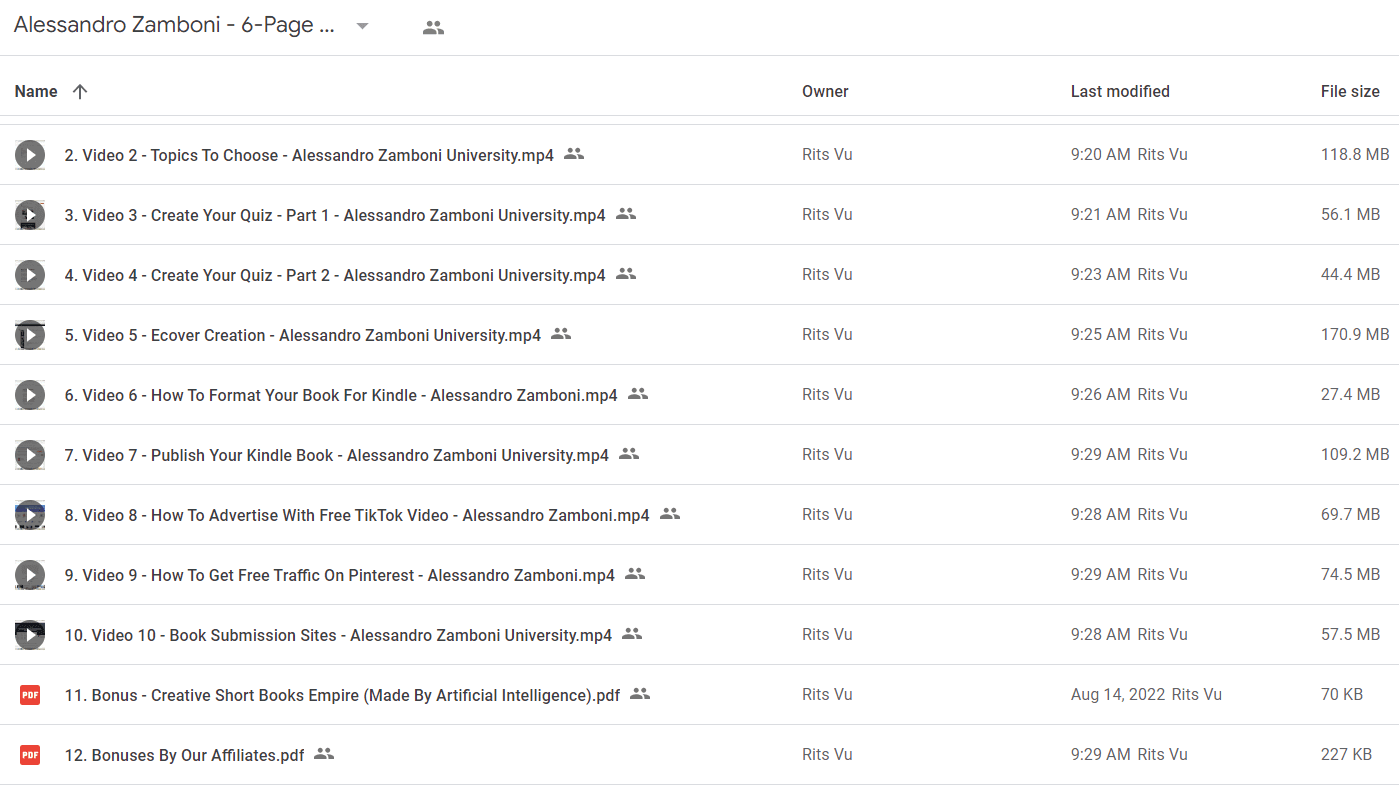Click the 9:26 AM Rits Vu modified time
Viewport: 1399px width, 785px height.
pos(1129,395)
